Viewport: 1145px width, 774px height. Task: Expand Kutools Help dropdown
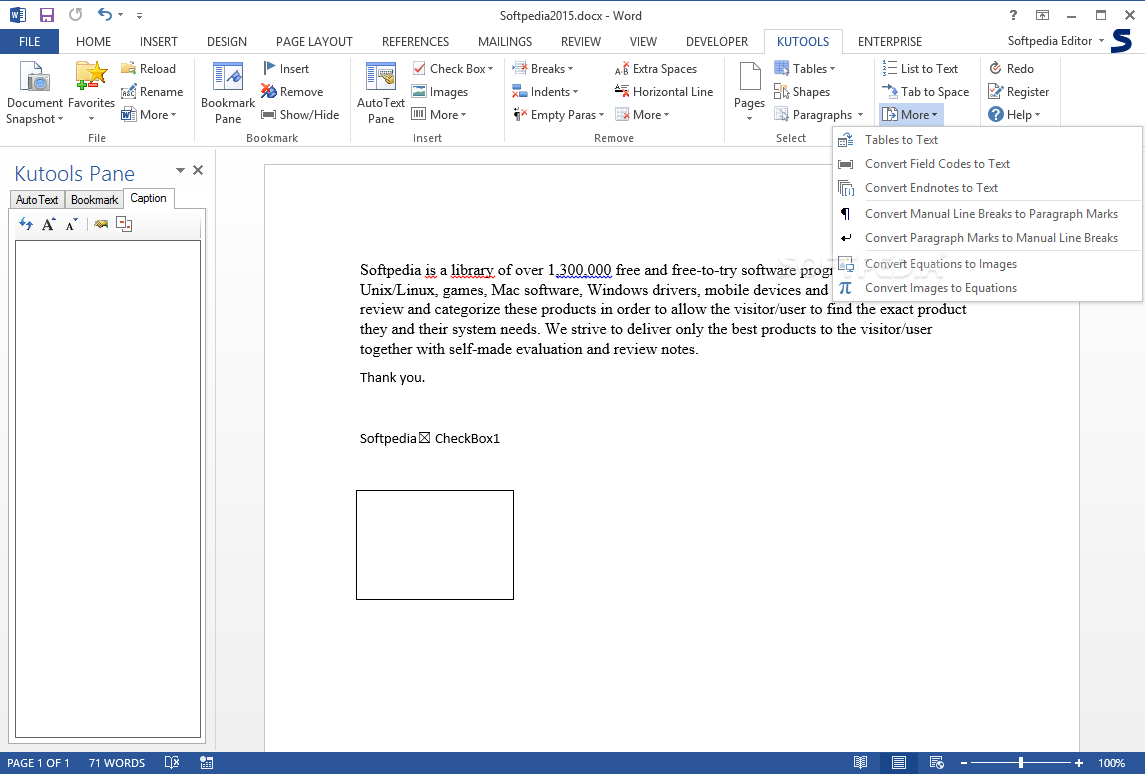click(1037, 115)
